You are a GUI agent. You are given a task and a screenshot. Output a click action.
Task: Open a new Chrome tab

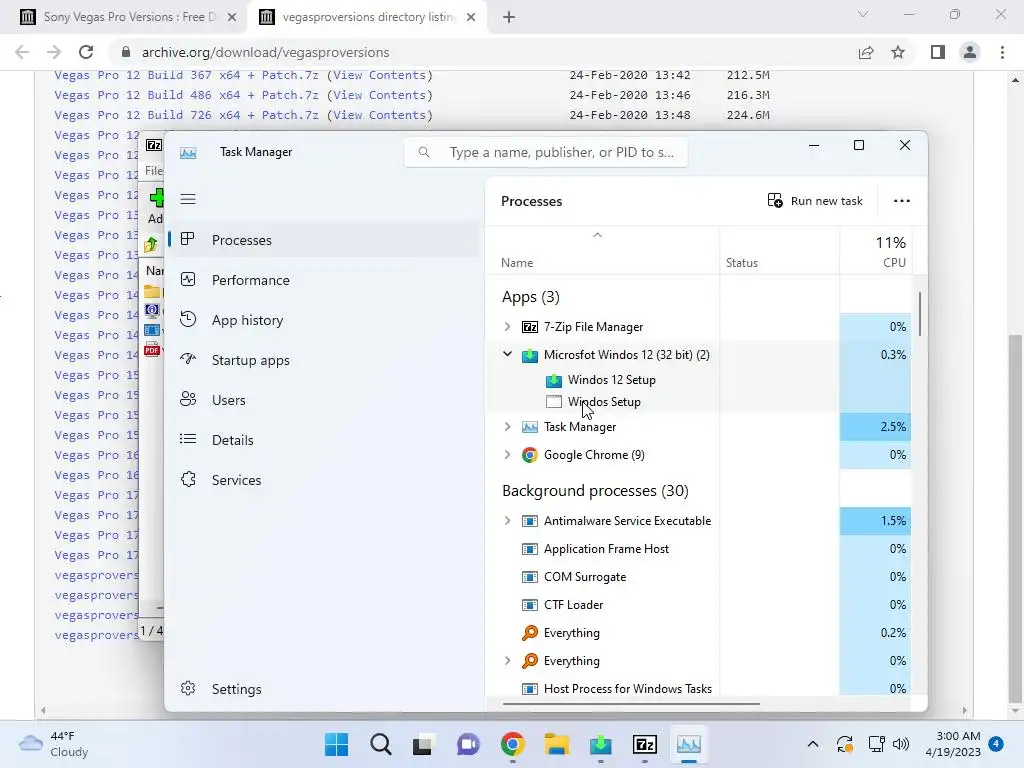[x=509, y=18]
